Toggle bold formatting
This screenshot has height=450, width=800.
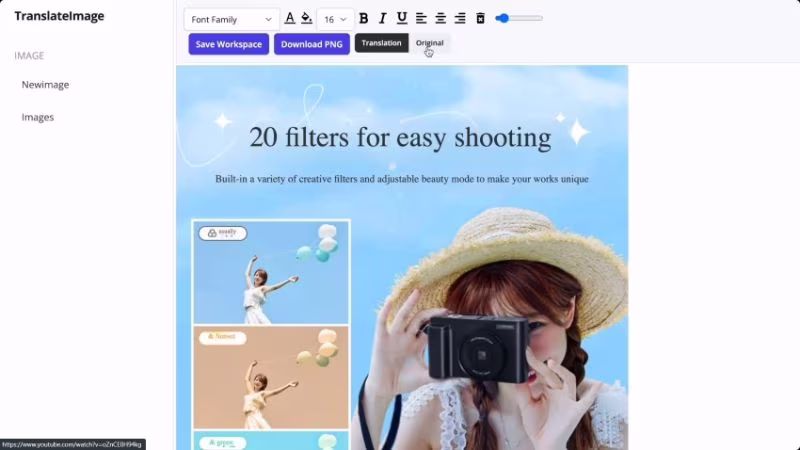[364, 19]
